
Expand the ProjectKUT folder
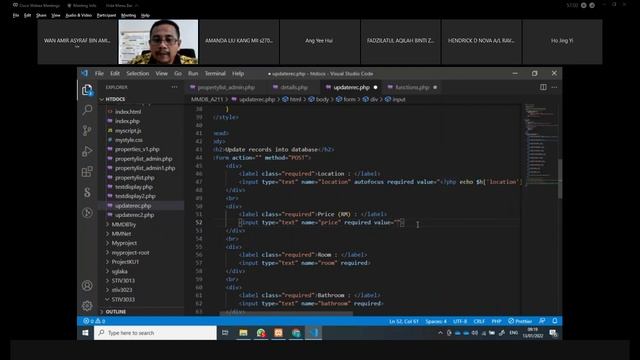[x=125, y=262]
